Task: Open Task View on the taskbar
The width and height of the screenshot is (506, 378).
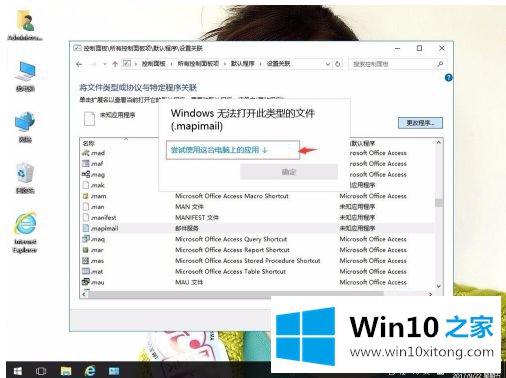Action: tap(41, 371)
